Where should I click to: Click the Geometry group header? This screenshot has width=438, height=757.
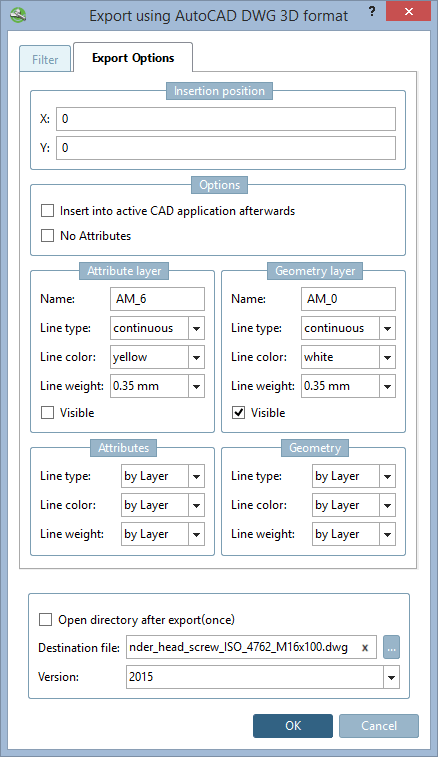point(315,448)
